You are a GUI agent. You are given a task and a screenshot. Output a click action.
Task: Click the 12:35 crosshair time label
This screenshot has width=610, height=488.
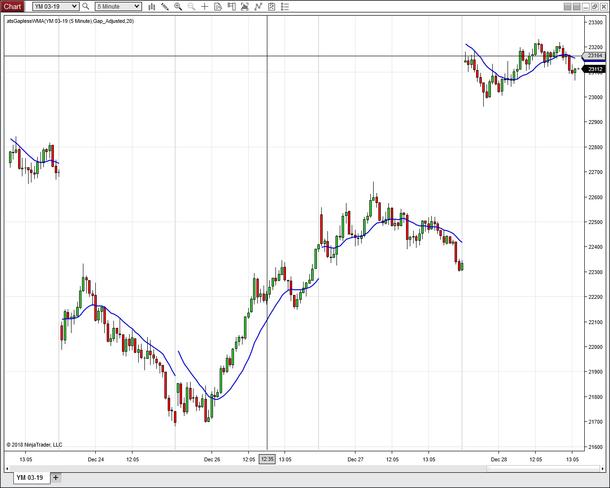[267, 459]
